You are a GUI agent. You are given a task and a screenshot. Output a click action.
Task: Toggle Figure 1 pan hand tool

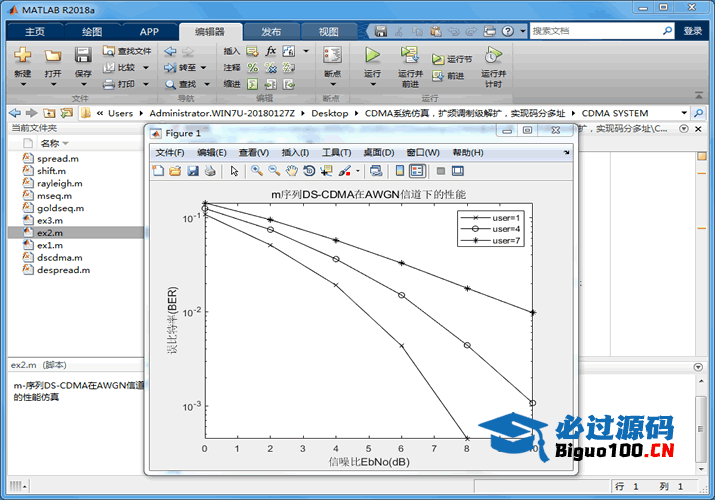(x=291, y=171)
